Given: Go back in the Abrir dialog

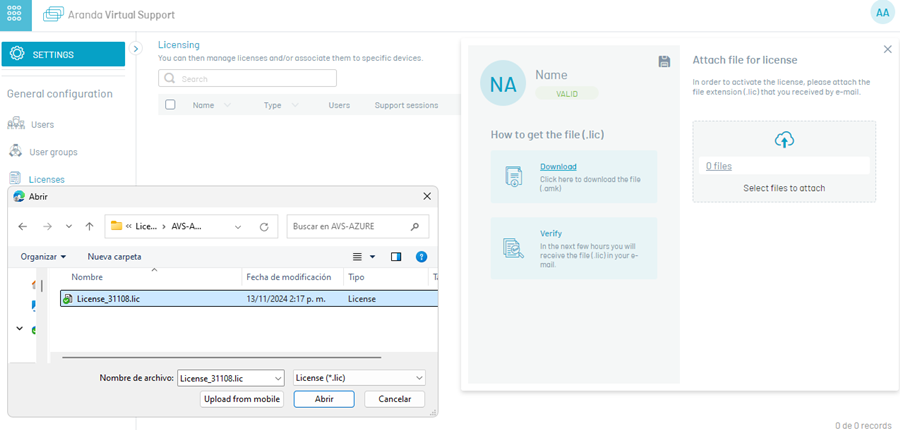Looking at the screenshot, I should 22,227.
